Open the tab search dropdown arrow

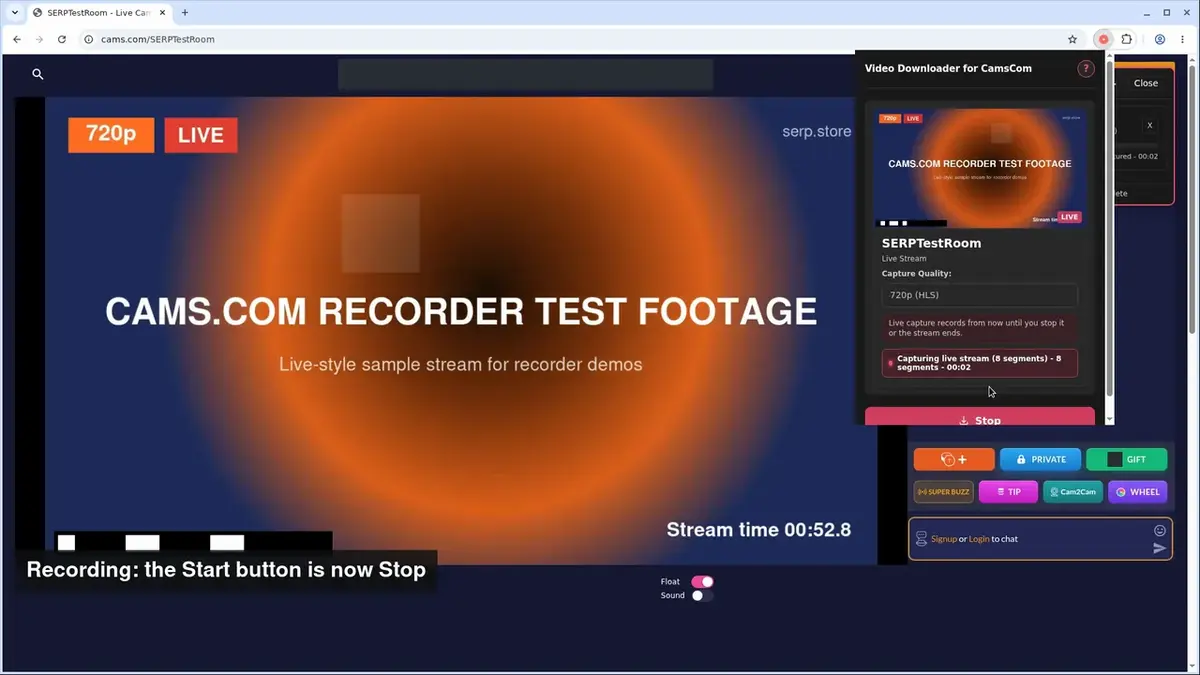tap(15, 13)
